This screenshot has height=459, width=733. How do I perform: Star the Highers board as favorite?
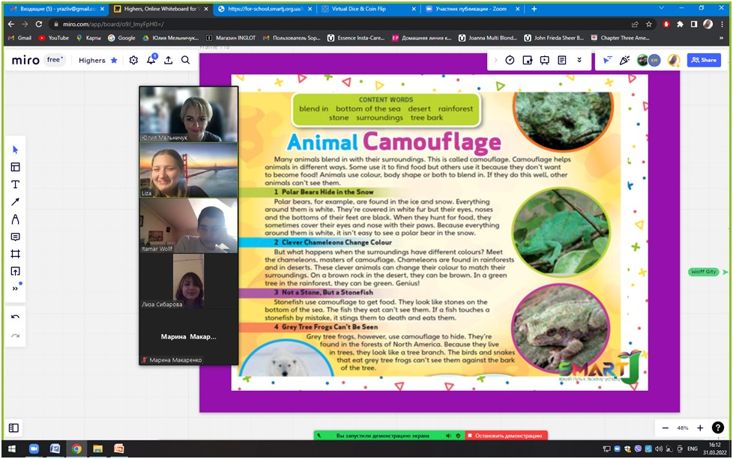coord(114,60)
